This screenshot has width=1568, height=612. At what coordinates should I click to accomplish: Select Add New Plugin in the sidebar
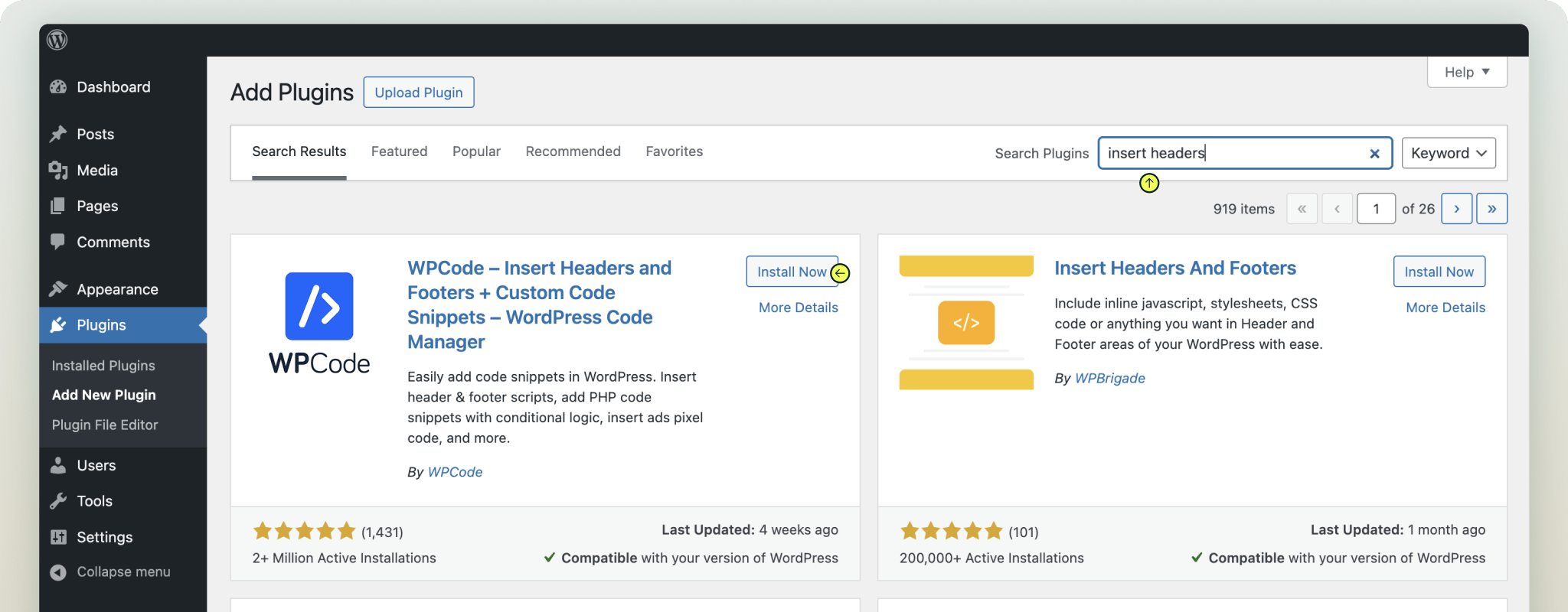tap(104, 395)
